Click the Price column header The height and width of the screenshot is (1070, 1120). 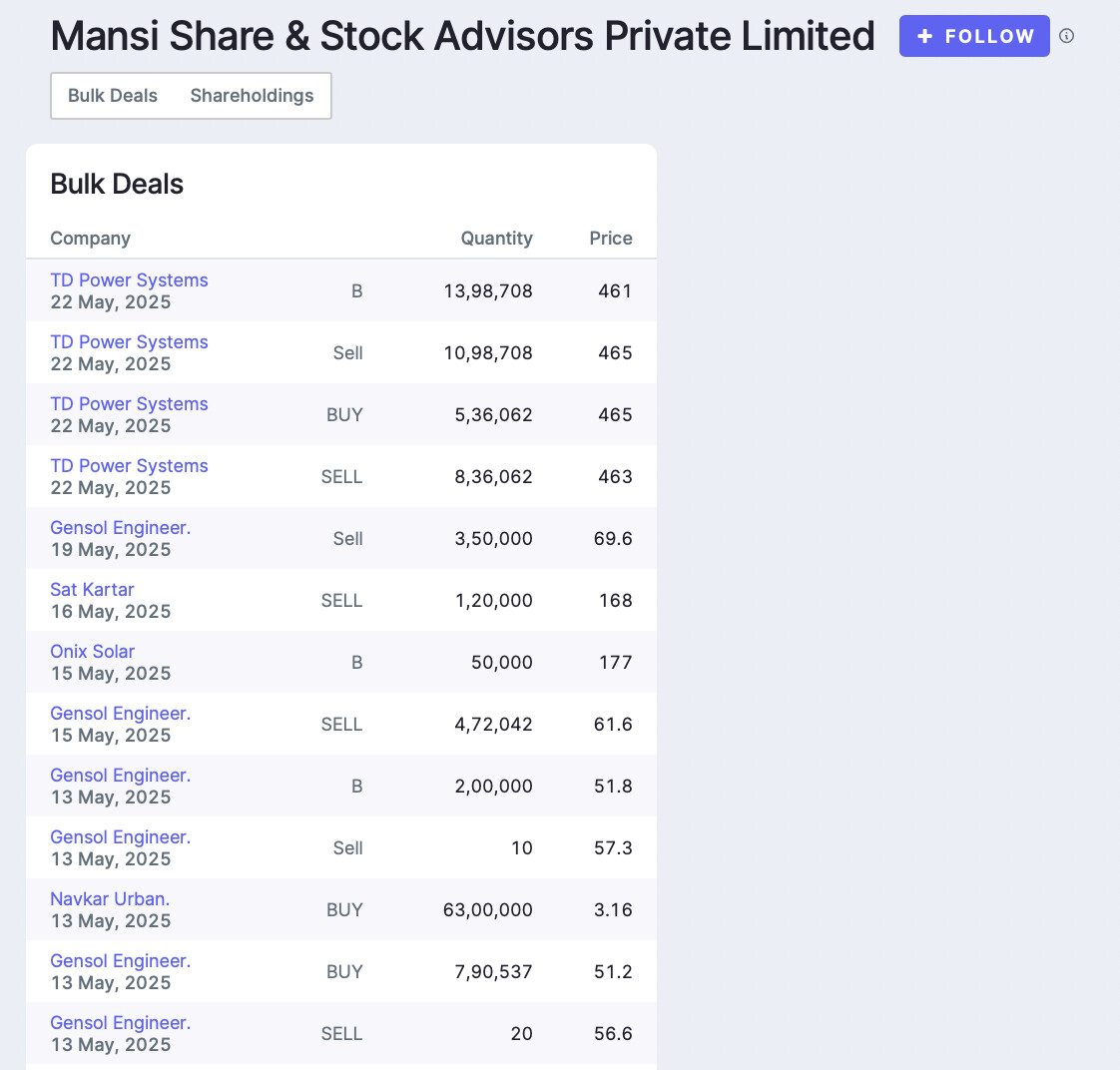611,238
